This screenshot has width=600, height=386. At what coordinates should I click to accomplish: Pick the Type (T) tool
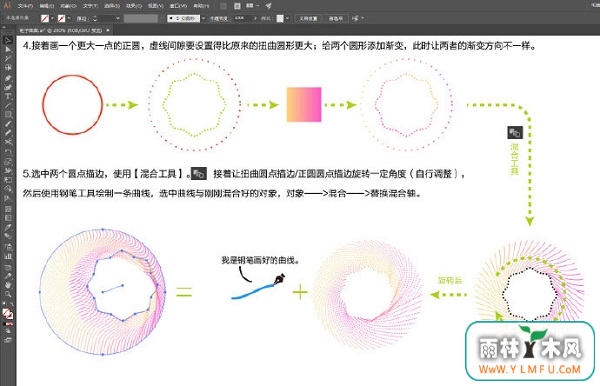pyautogui.click(x=8, y=96)
